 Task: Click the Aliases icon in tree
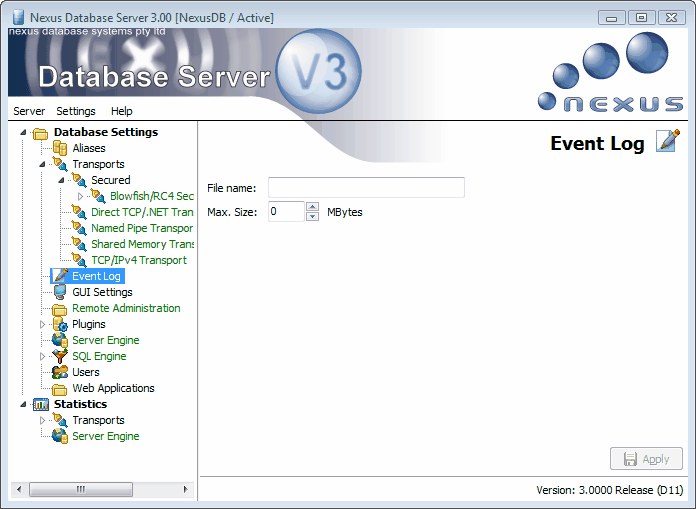coord(60,148)
